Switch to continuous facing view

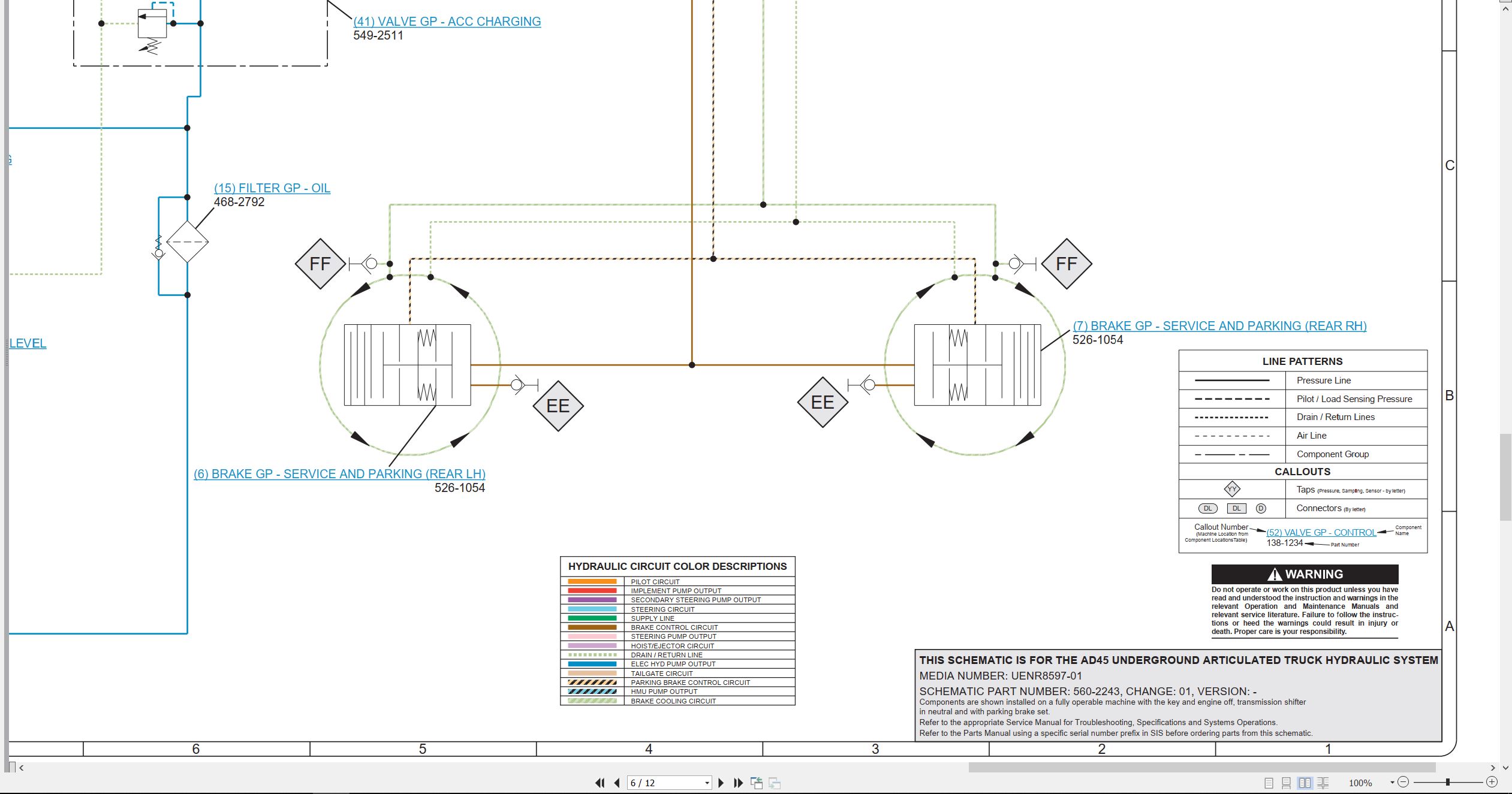tap(1323, 783)
